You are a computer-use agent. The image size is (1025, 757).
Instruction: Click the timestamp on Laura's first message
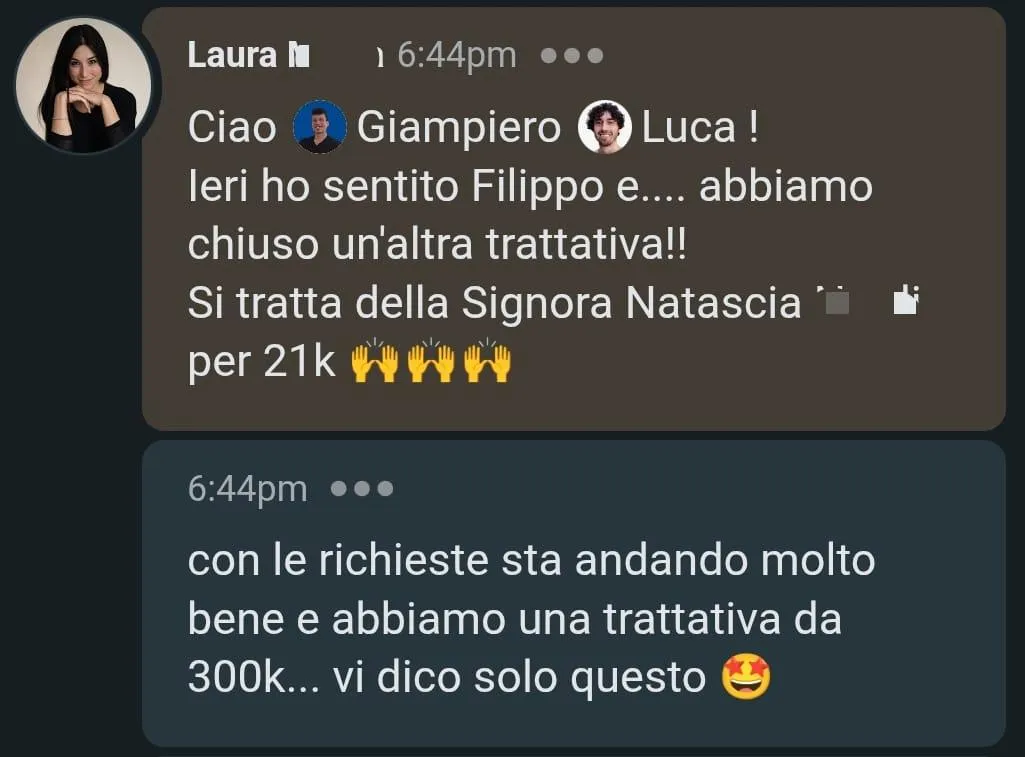point(457,55)
